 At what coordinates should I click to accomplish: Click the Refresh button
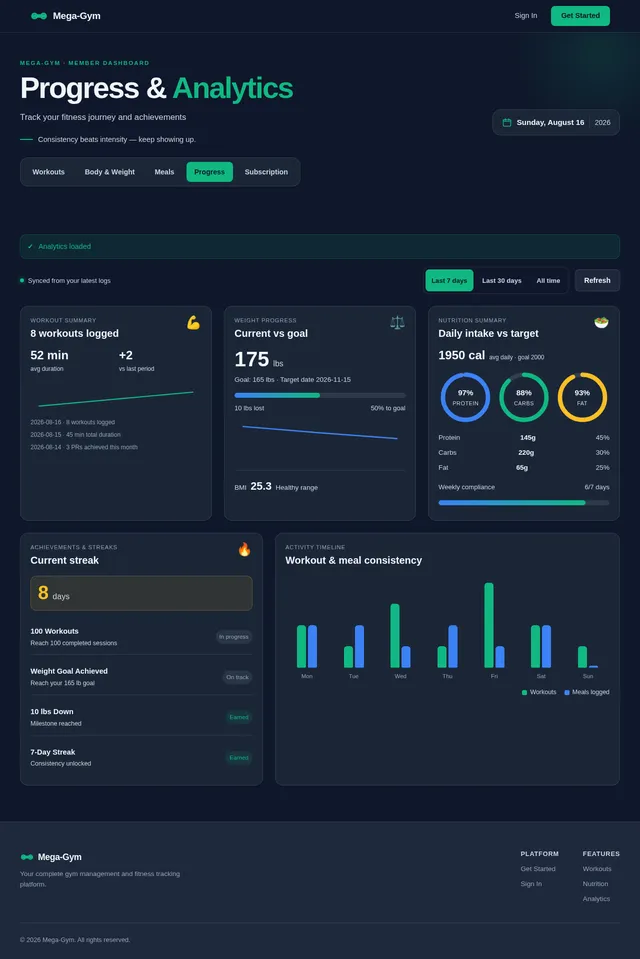coord(597,281)
